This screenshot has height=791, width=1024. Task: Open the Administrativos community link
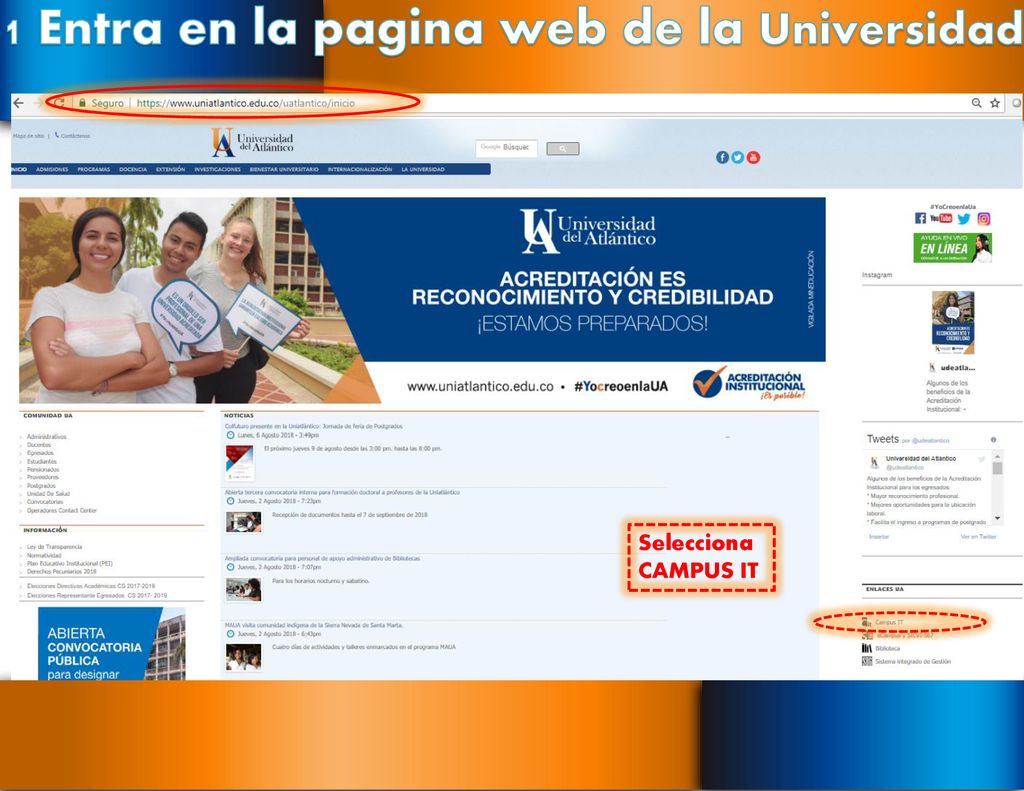pyautogui.click(x=46, y=436)
